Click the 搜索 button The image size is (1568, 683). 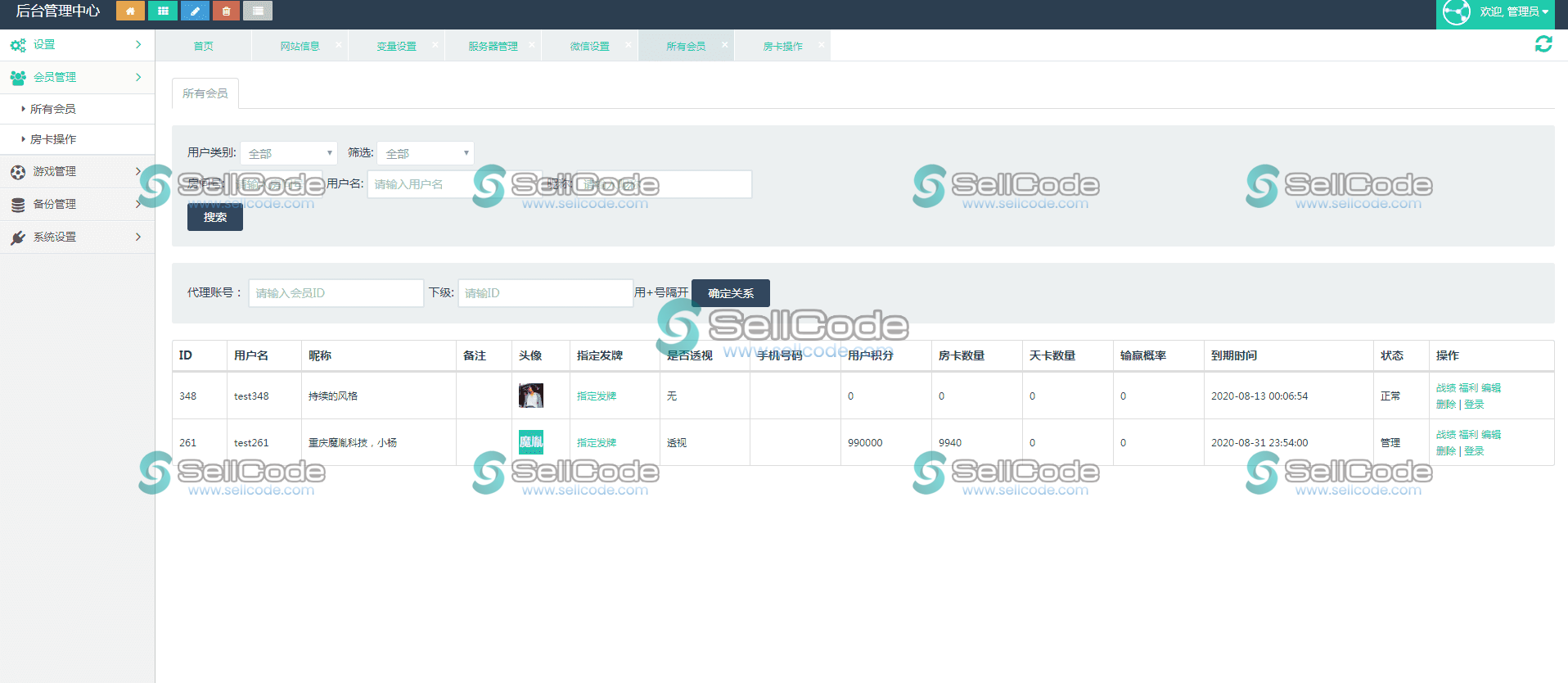[x=214, y=217]
